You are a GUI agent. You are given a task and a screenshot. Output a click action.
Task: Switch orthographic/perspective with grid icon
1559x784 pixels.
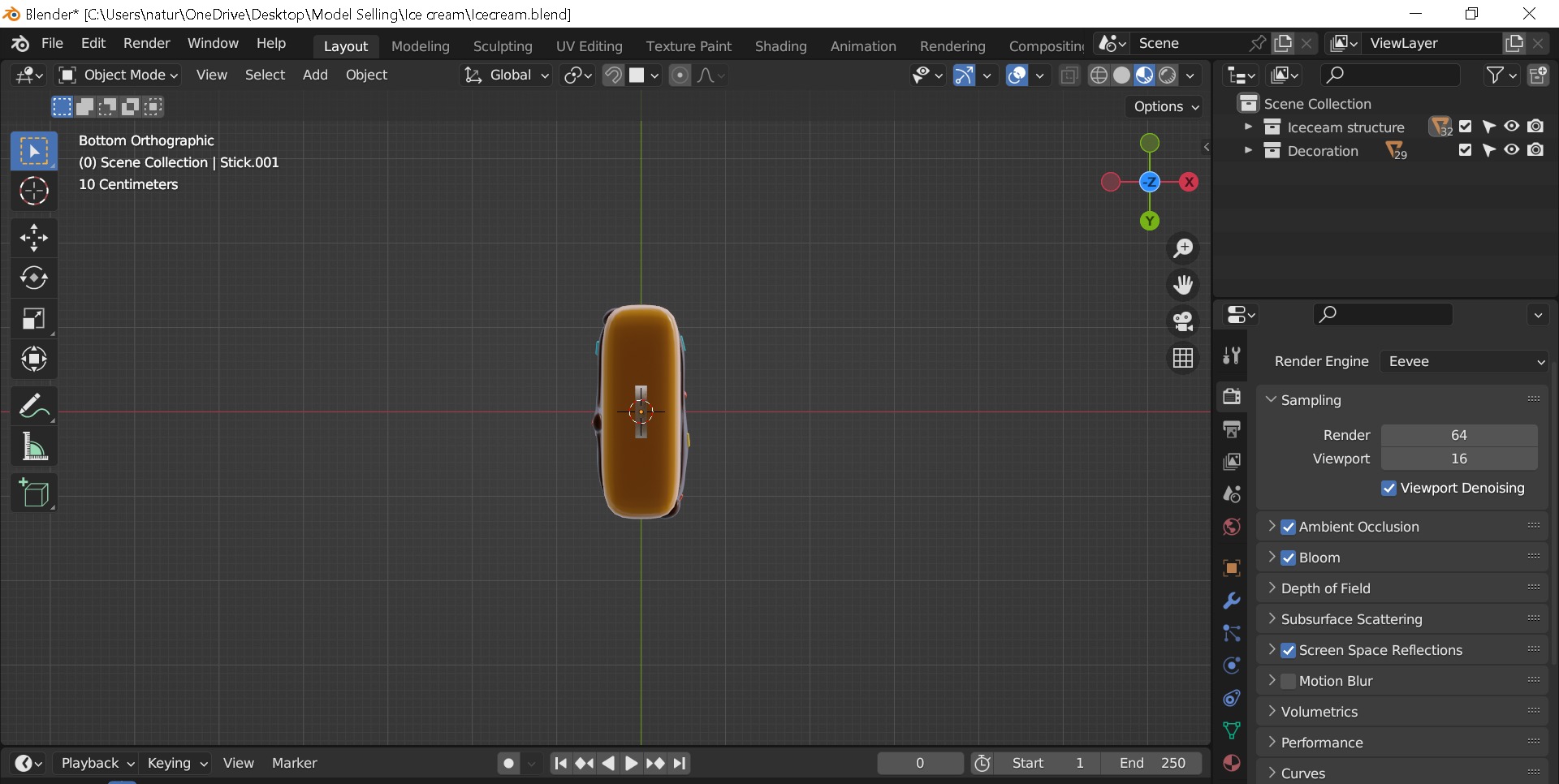coord(1183,358)
